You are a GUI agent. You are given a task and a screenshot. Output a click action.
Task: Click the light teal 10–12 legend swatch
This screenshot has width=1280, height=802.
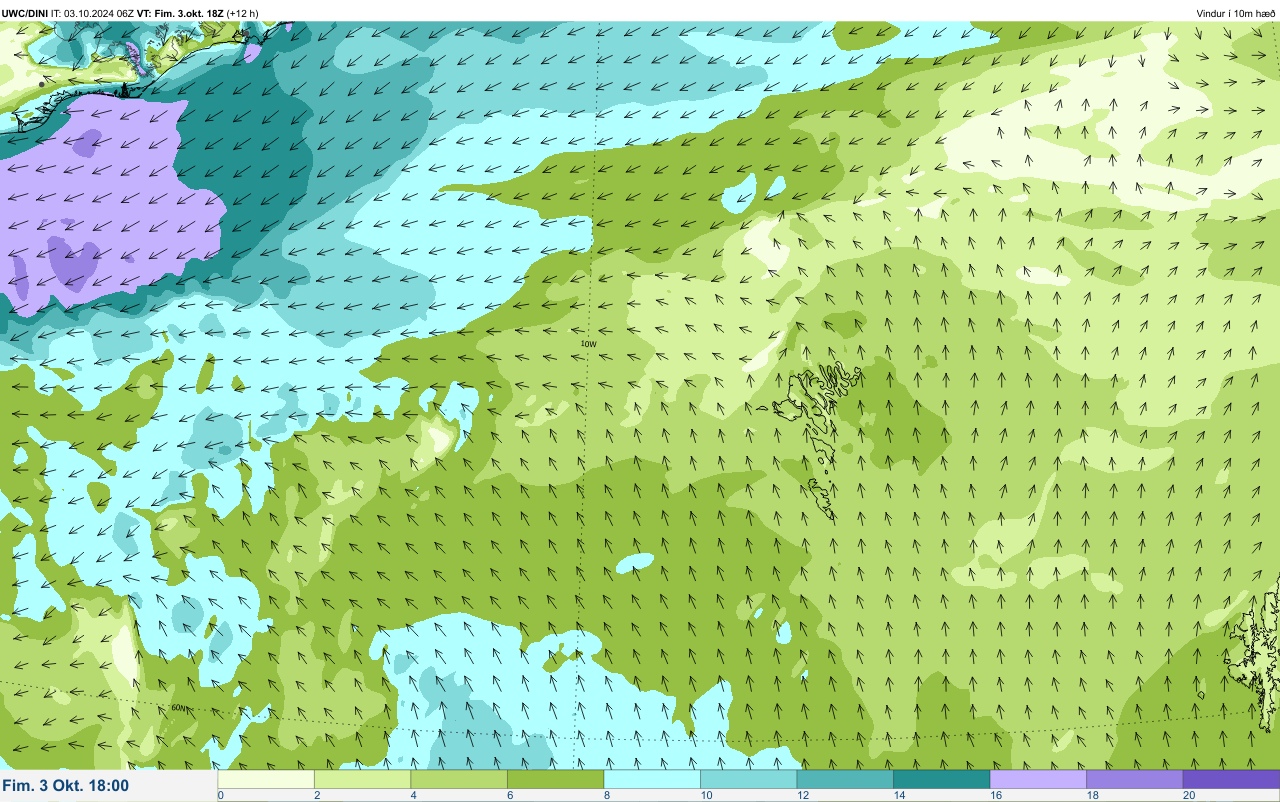point(748,779)
